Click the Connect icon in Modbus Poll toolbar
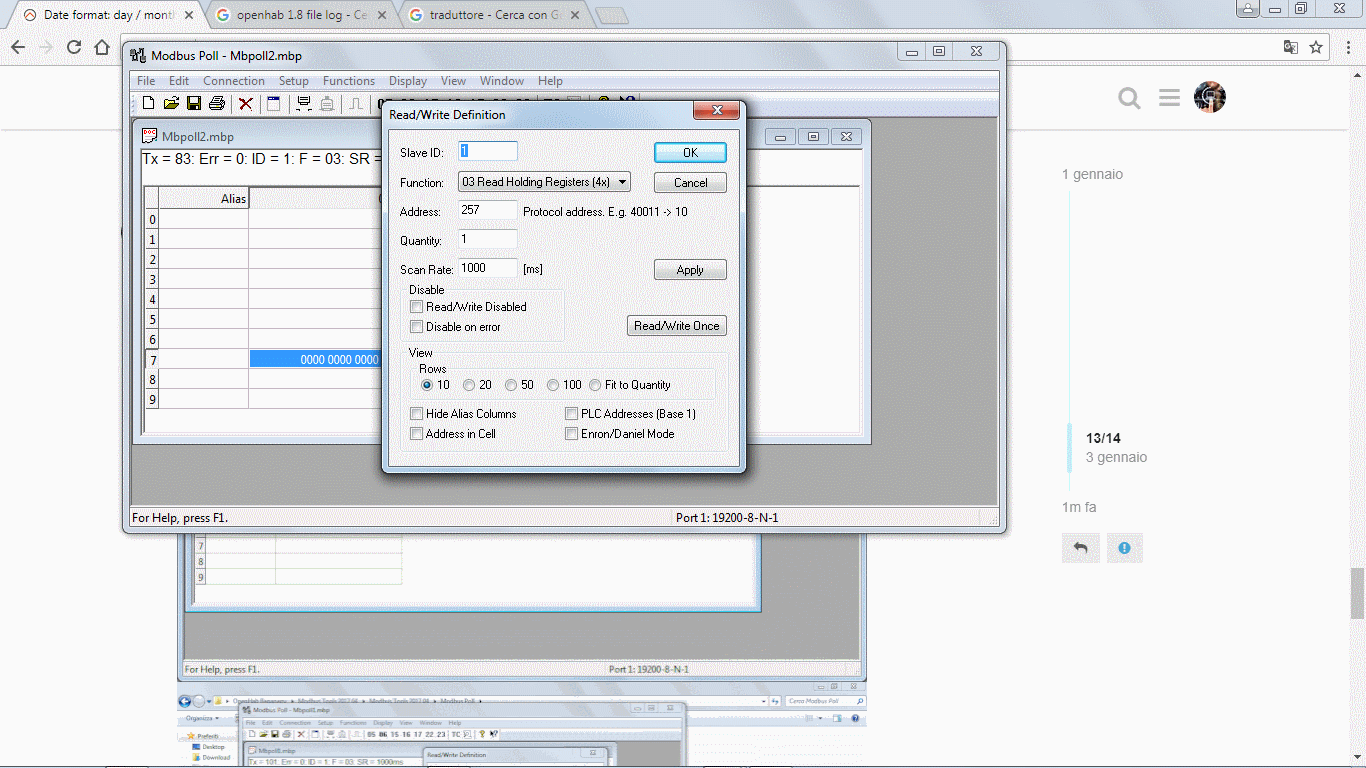 (x=304, y=103)
